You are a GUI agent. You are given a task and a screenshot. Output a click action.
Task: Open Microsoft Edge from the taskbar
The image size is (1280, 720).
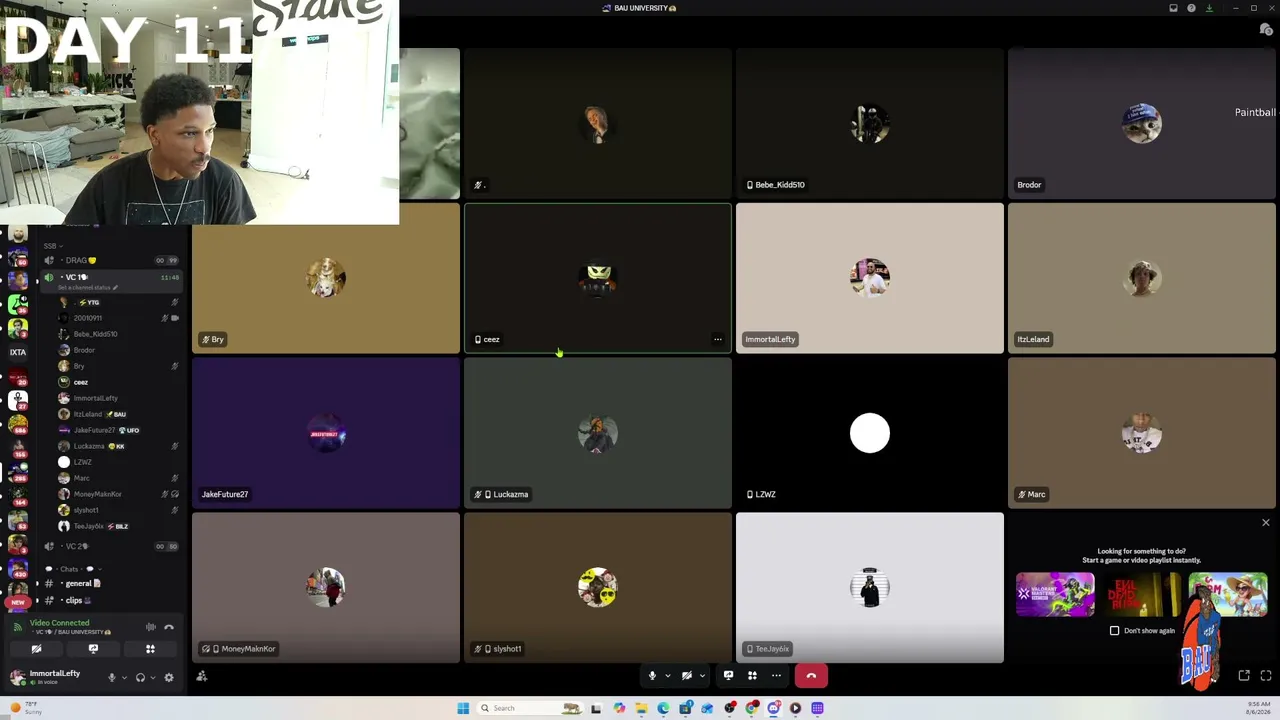663,708
